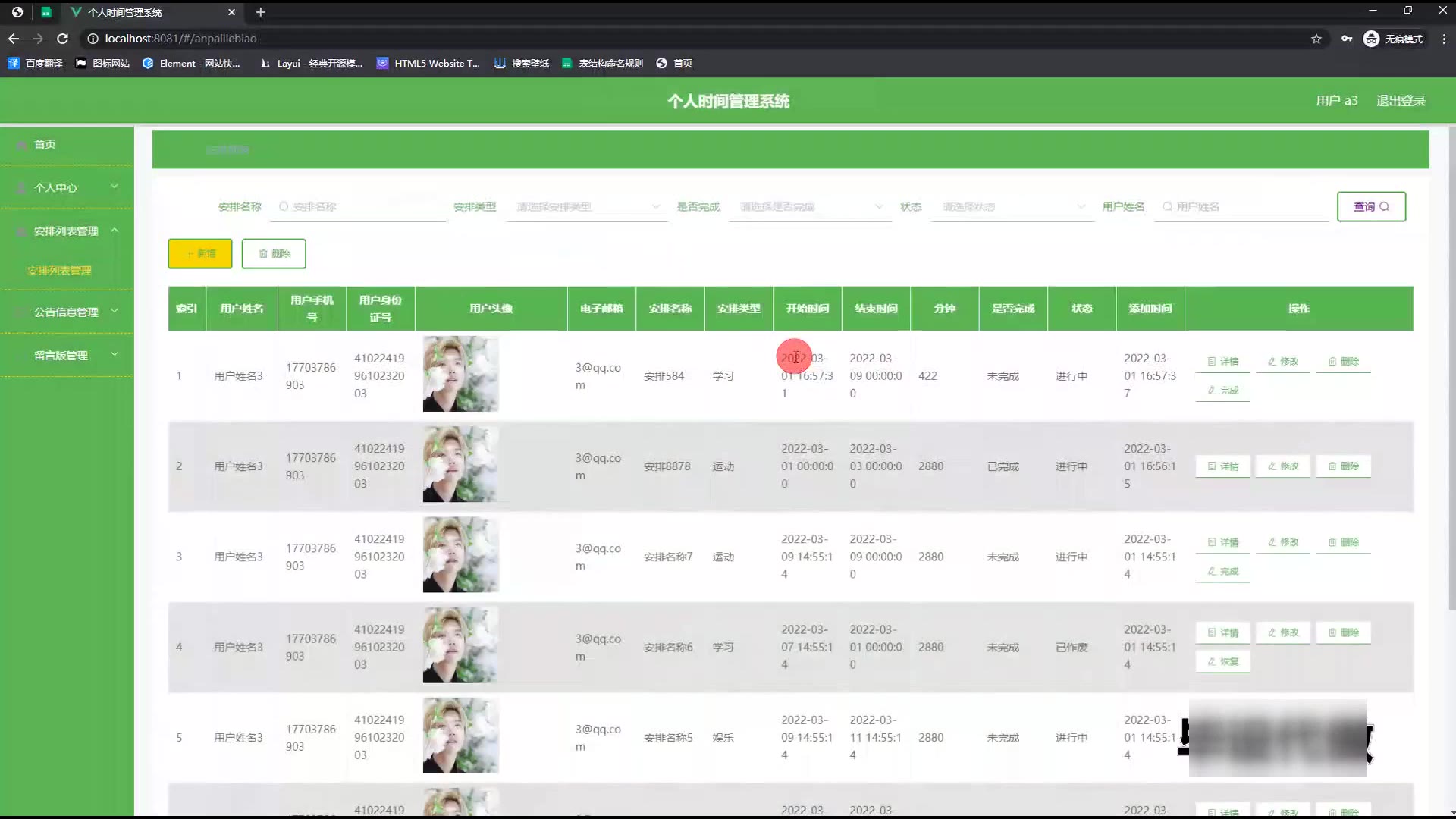Viewport: 1456px width, 819px height.
Task: Bookmark this page with the star icon
Action: [x=1316, y=39]
